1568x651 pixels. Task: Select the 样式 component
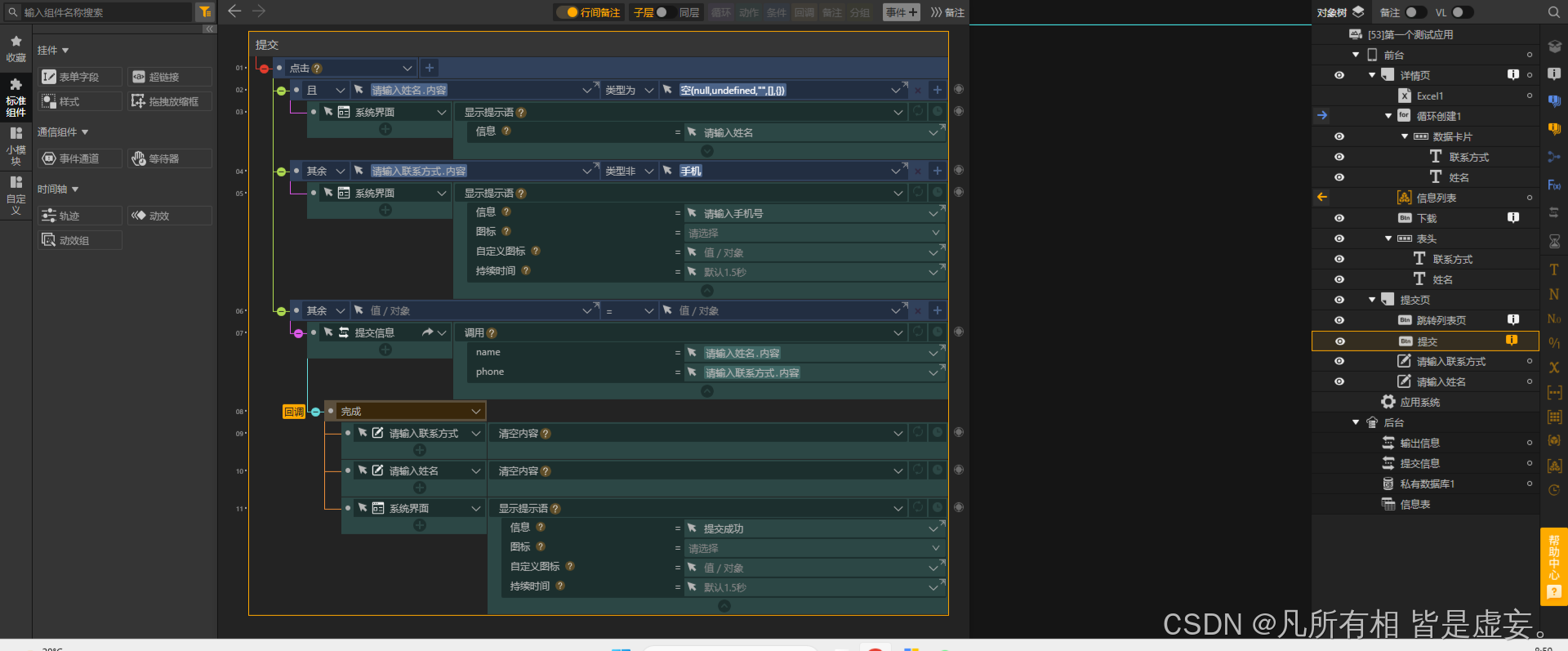point(79,101)
